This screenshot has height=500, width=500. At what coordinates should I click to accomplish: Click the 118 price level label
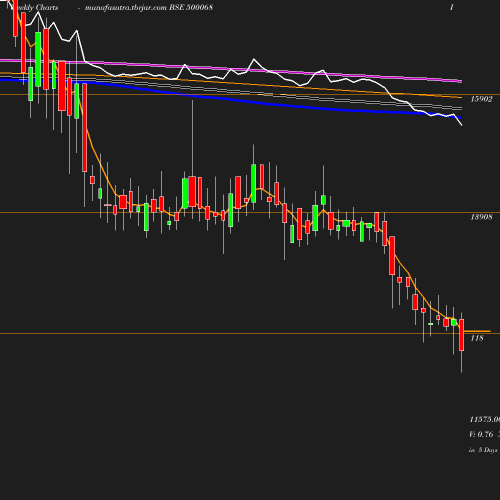pyautogui.click(x=477, y=338)
